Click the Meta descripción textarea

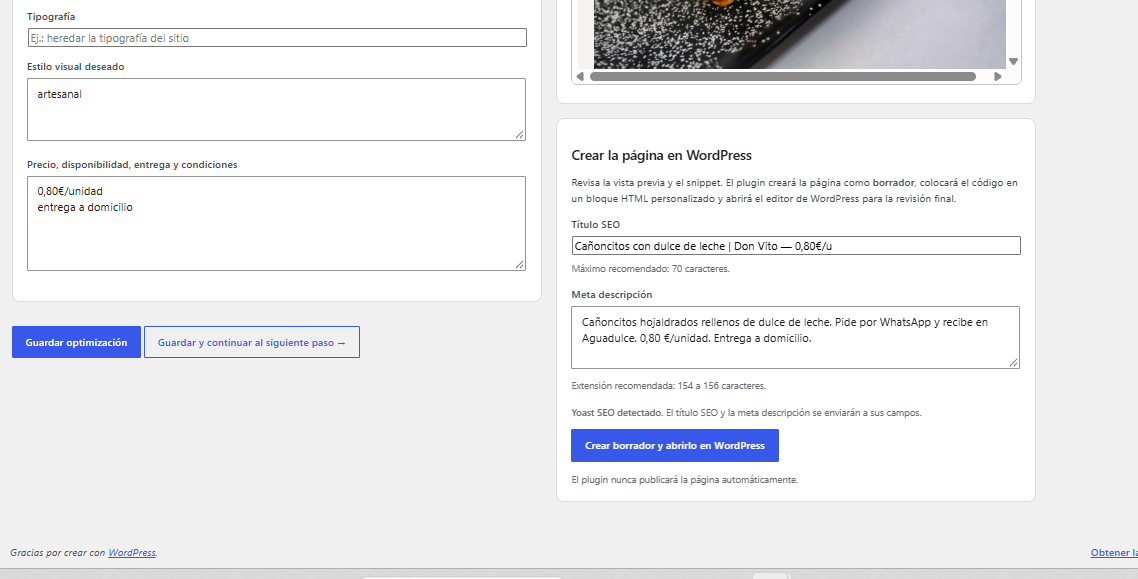pyautogui.click(x=795, y=337)
